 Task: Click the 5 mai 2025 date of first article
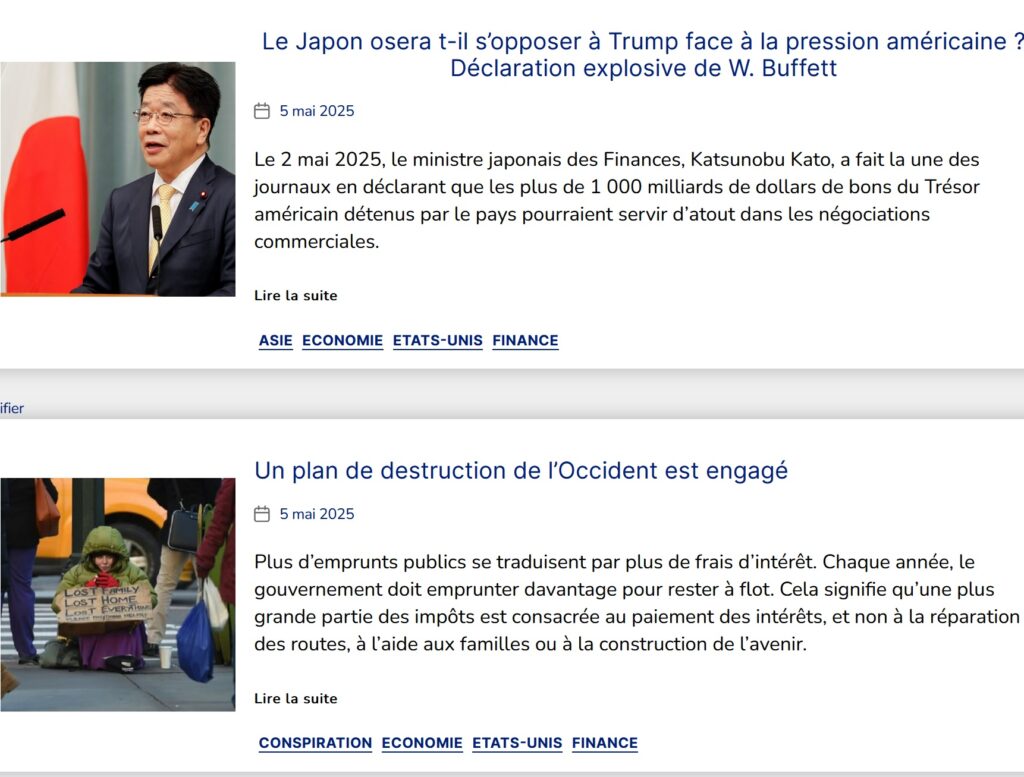(317, 111)
